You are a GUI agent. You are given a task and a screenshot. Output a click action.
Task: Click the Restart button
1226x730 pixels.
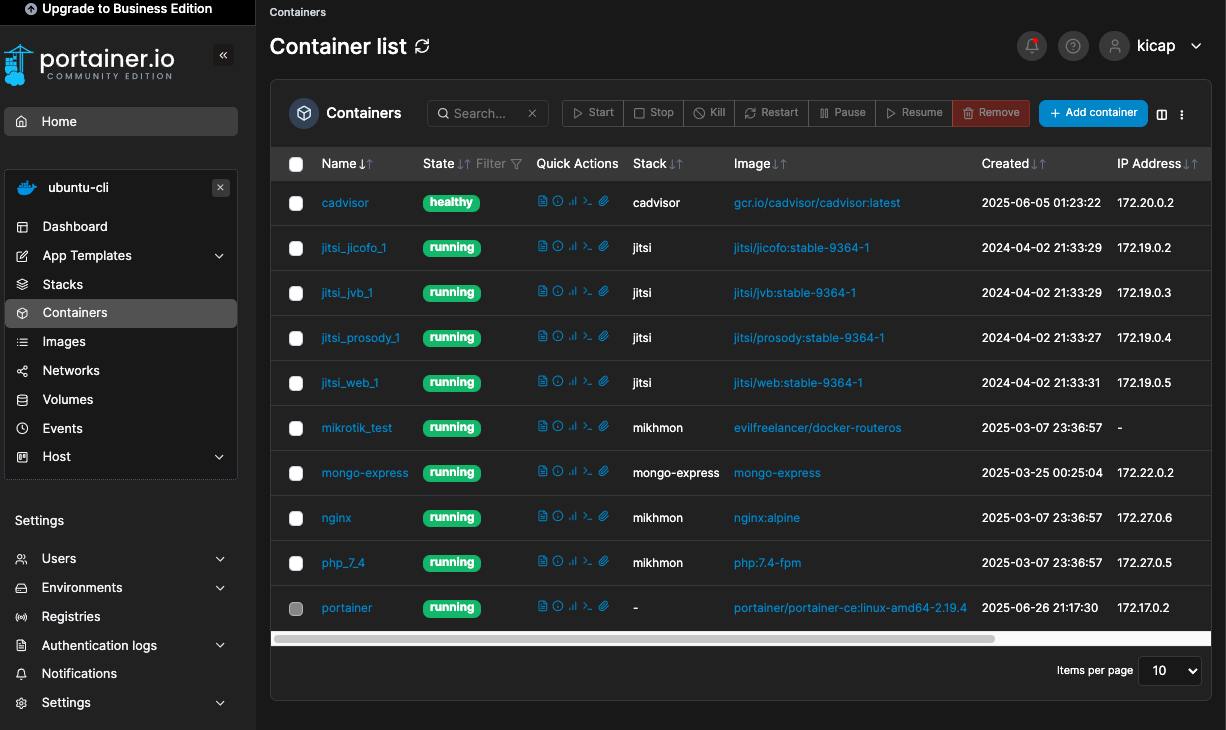click(x=771, y=113)
